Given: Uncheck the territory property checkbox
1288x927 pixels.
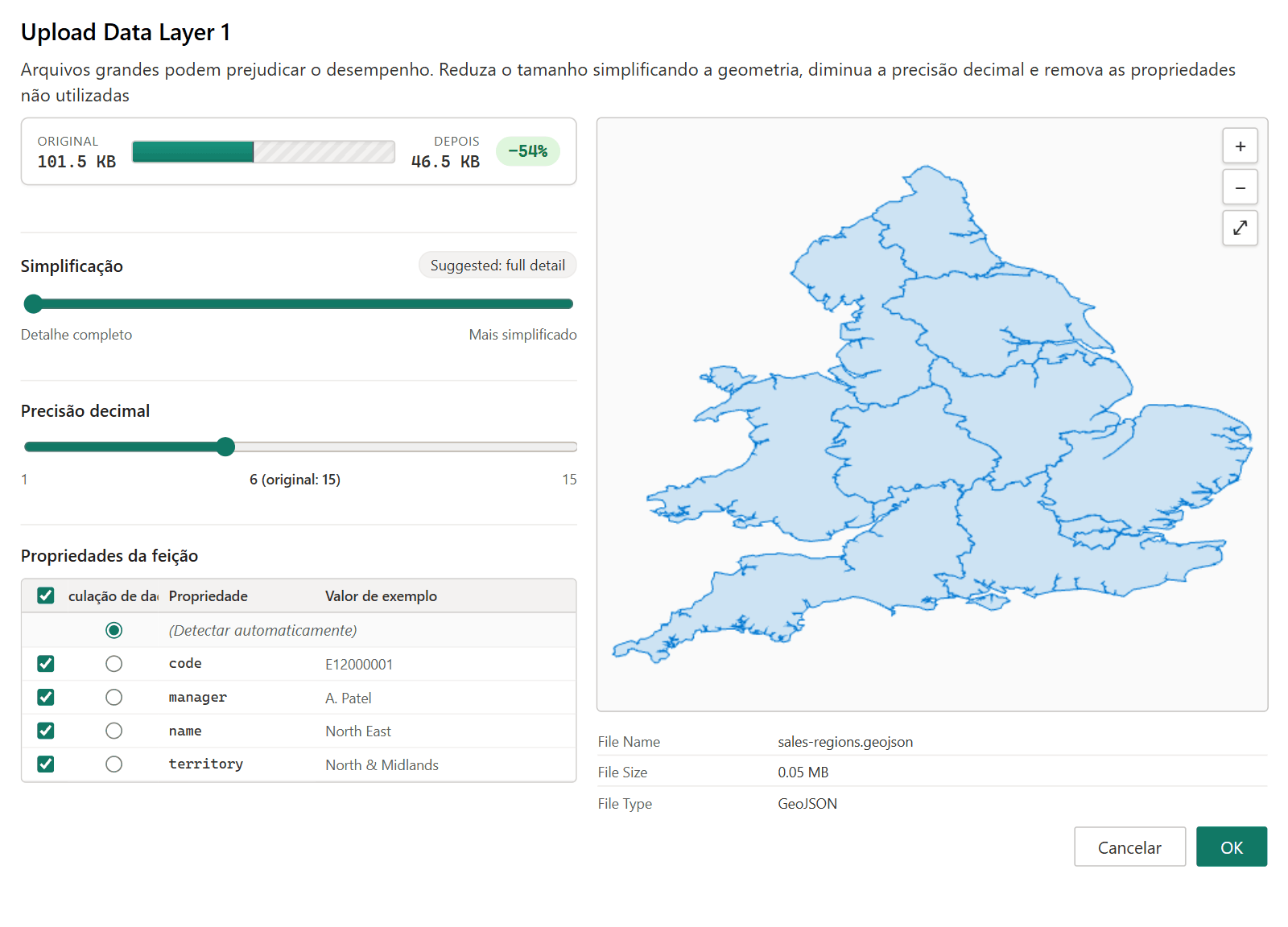Looking at the screenshot, I should pyautogui.click(x=46, y=764).
